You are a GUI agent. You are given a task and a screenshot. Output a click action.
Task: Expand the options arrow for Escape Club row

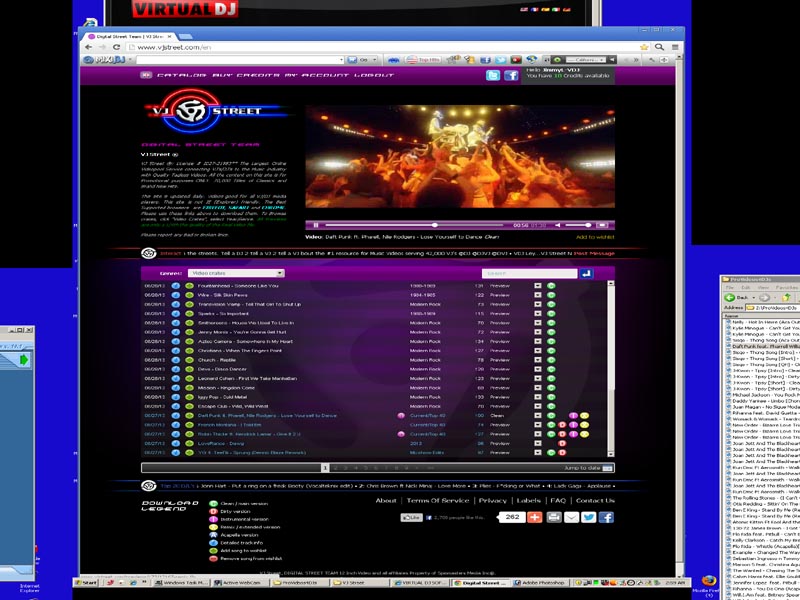538,406
